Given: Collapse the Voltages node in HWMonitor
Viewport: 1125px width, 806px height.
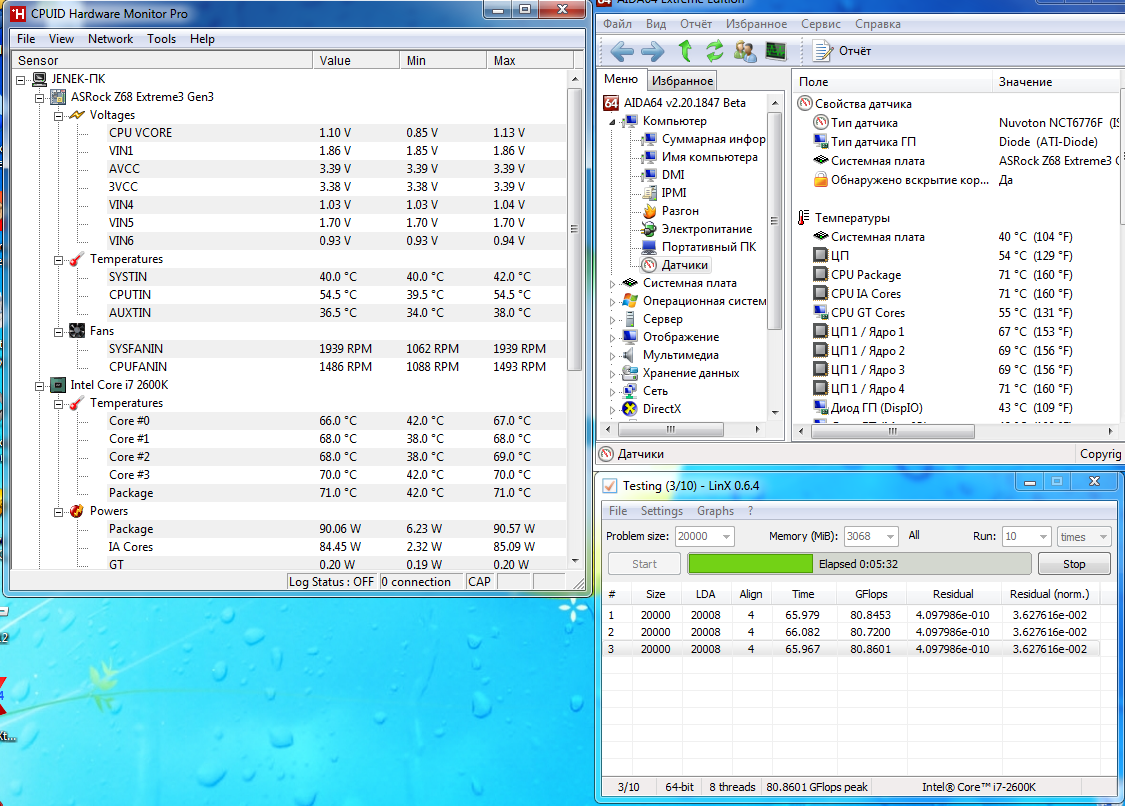Looking at the screenshot, I should tap(58, 115).
